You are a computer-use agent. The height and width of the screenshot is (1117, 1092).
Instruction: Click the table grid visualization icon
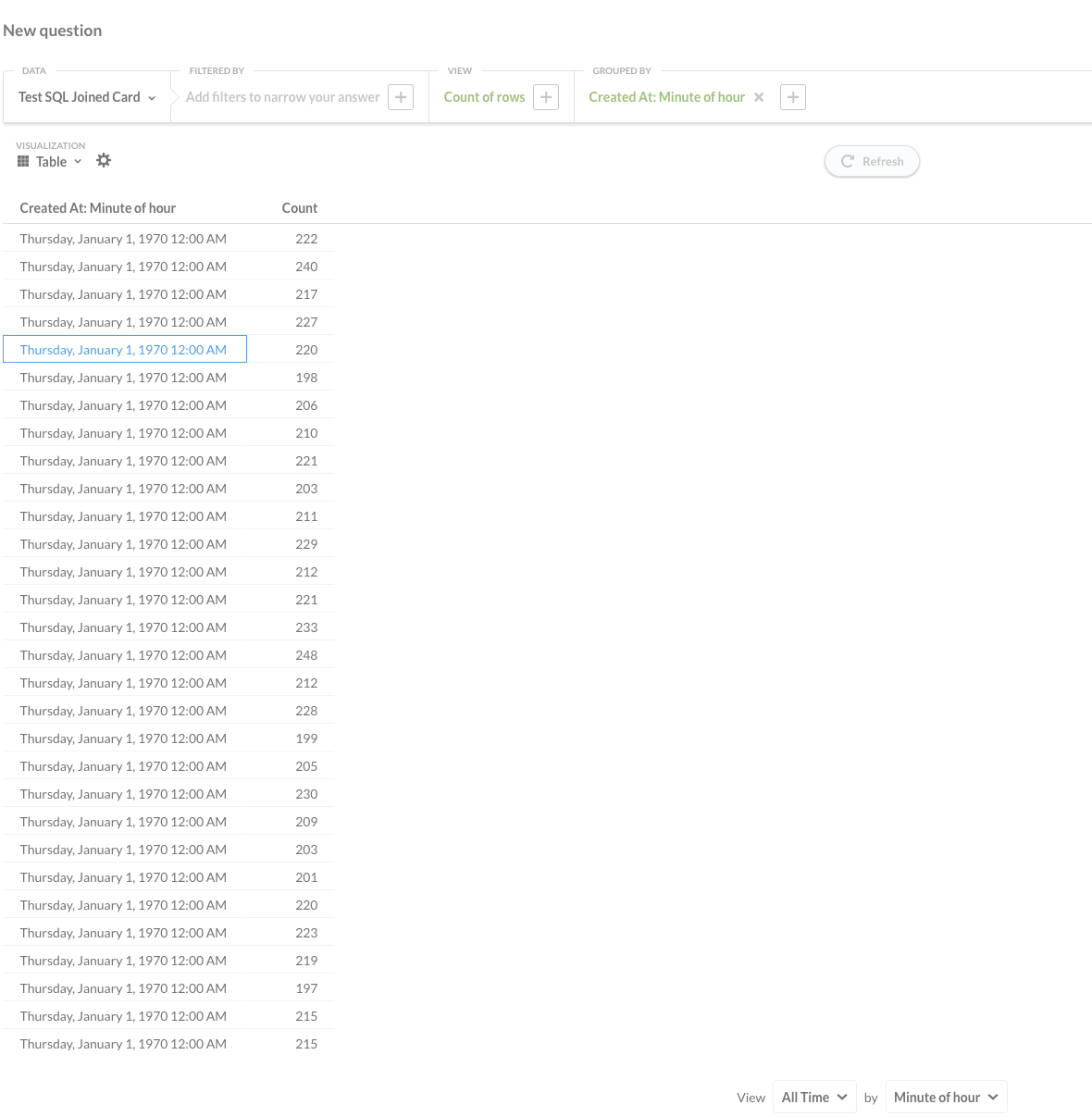coord(22,160)
